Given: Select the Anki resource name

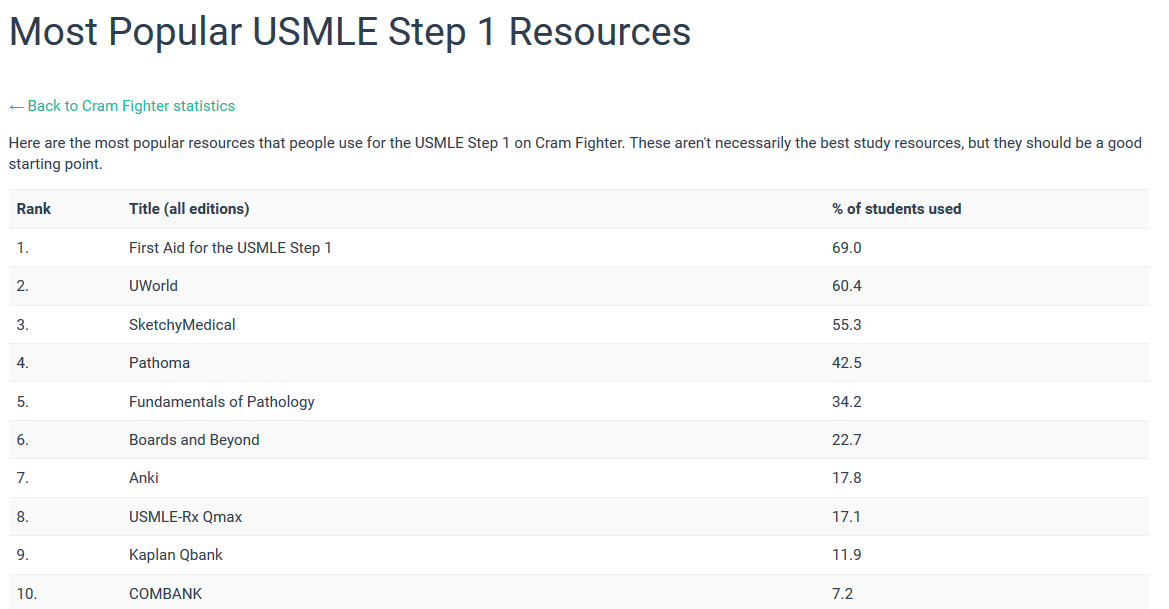Looking at the screenshot, I should pyautogui.click(x=144, y=478).
